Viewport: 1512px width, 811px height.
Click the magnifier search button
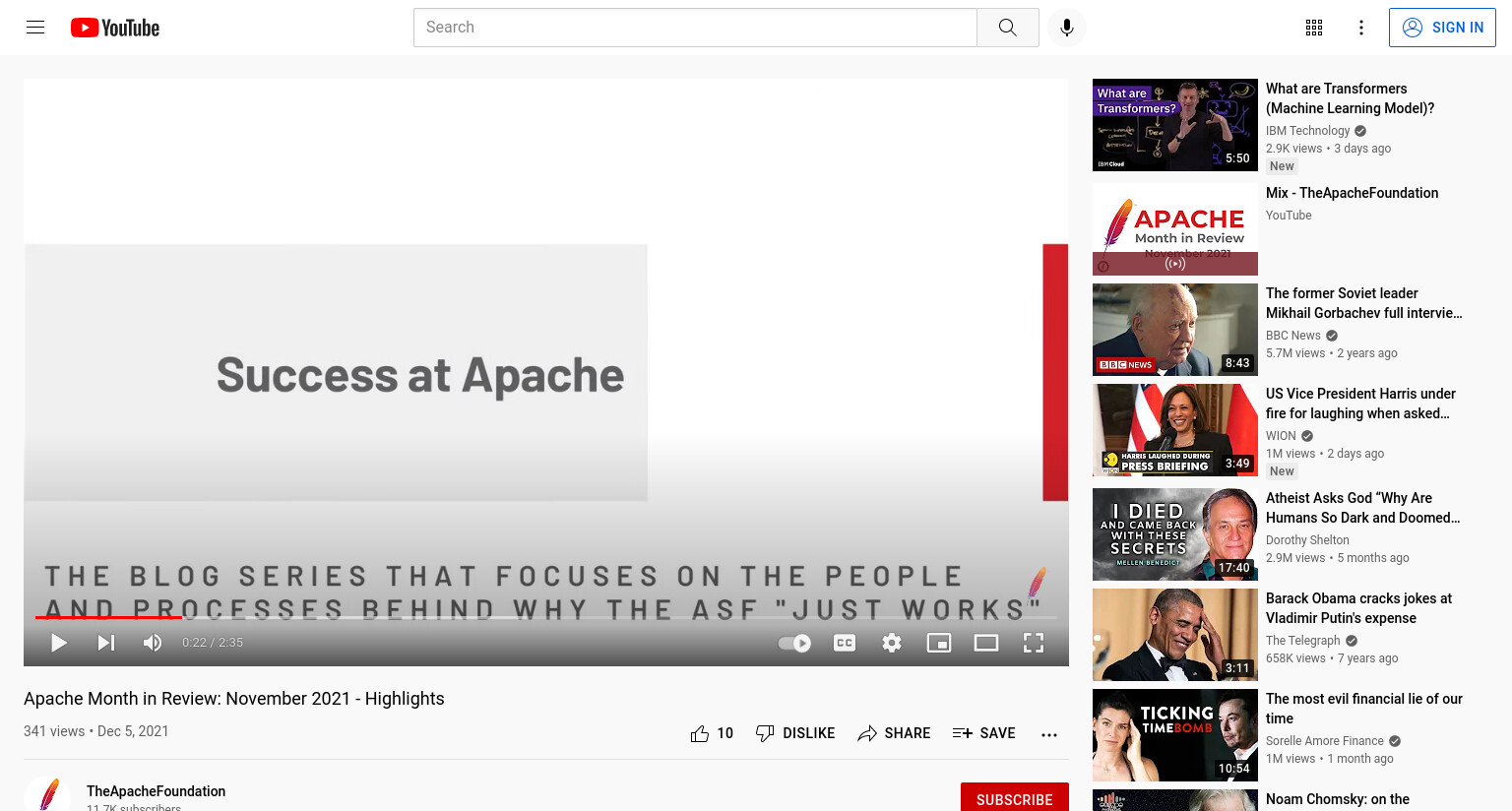click(x=1007, y=28)
